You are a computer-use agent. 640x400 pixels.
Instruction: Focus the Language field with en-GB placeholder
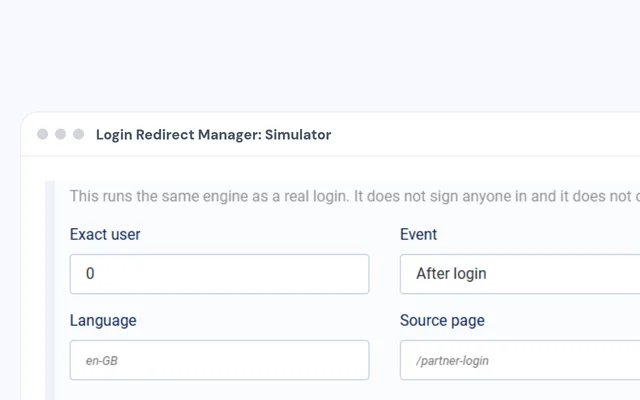(x=219, y=360)
